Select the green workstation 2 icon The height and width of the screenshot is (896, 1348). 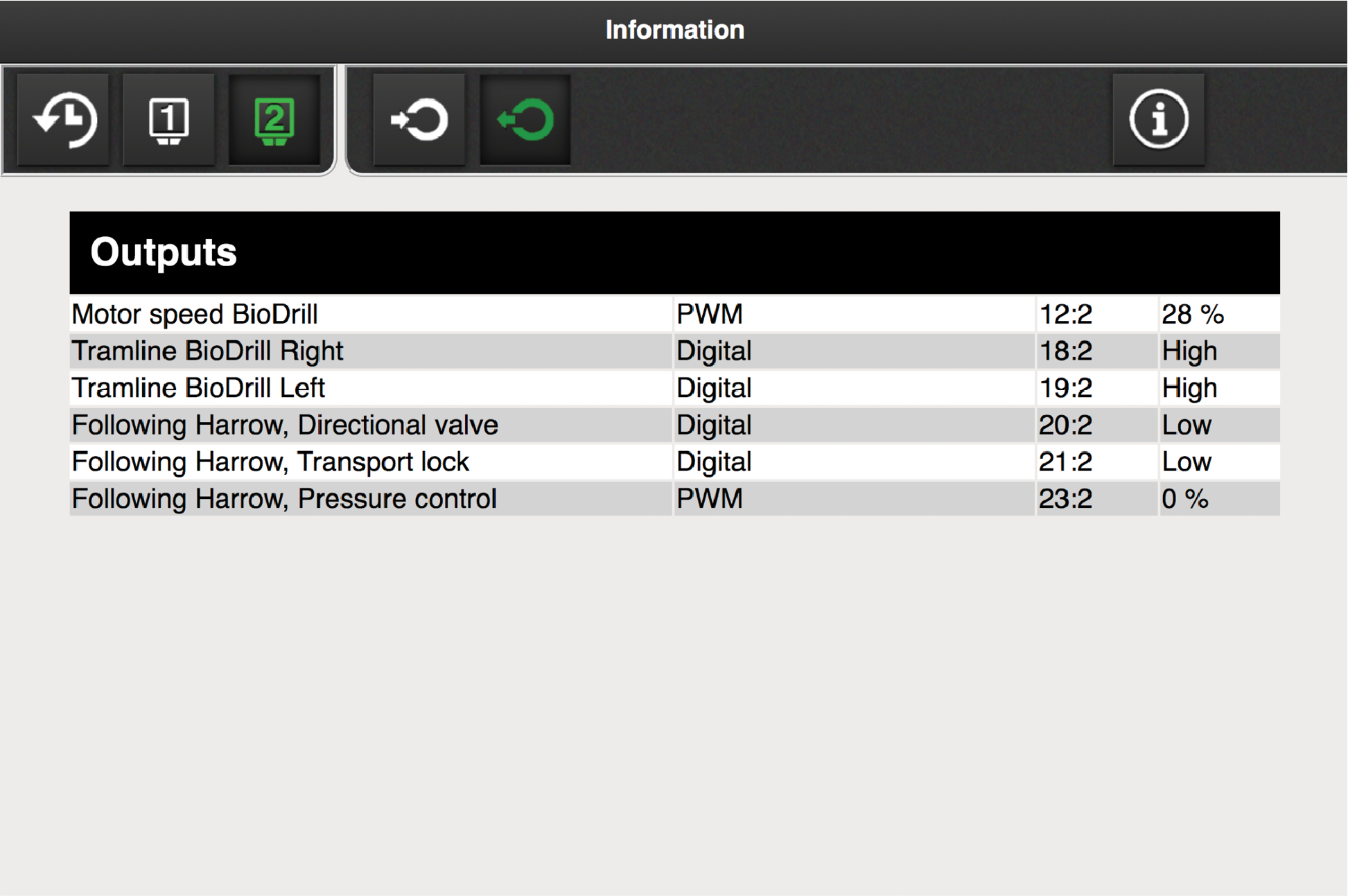(x=274, y=120)
